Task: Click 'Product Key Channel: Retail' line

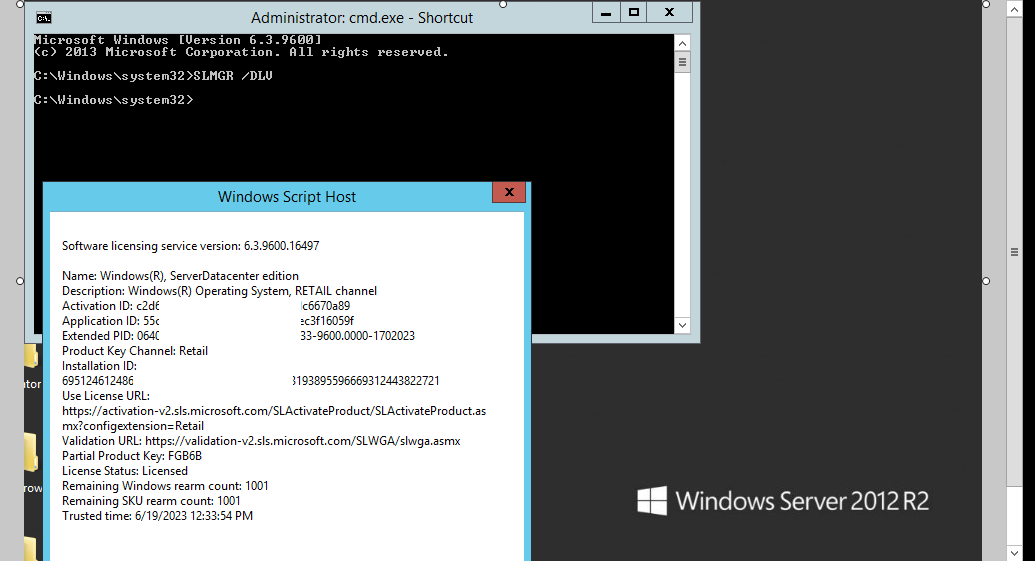Action: tap(135, 351)
